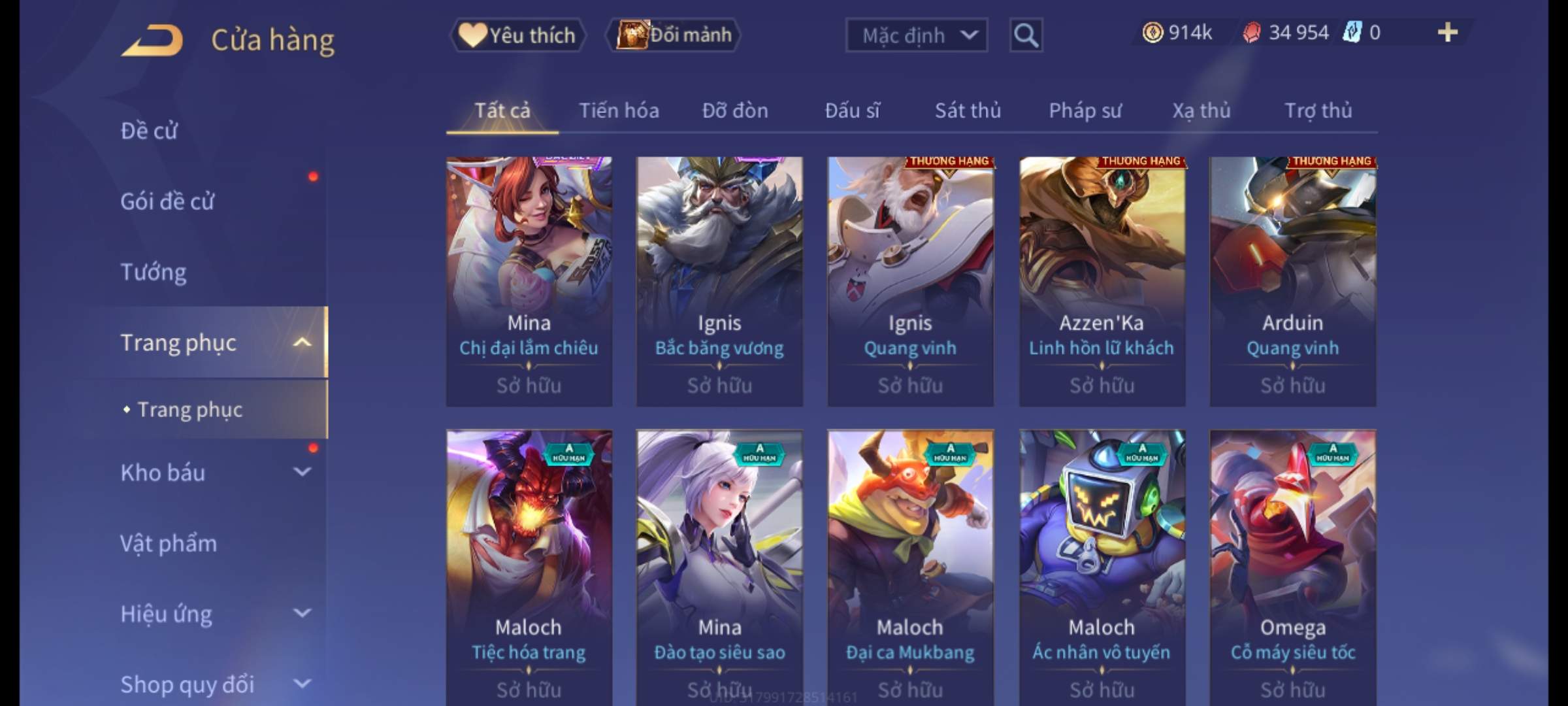
Task: Select Mina Chị đại lắm chiêu skin
Action: (529, 281)
